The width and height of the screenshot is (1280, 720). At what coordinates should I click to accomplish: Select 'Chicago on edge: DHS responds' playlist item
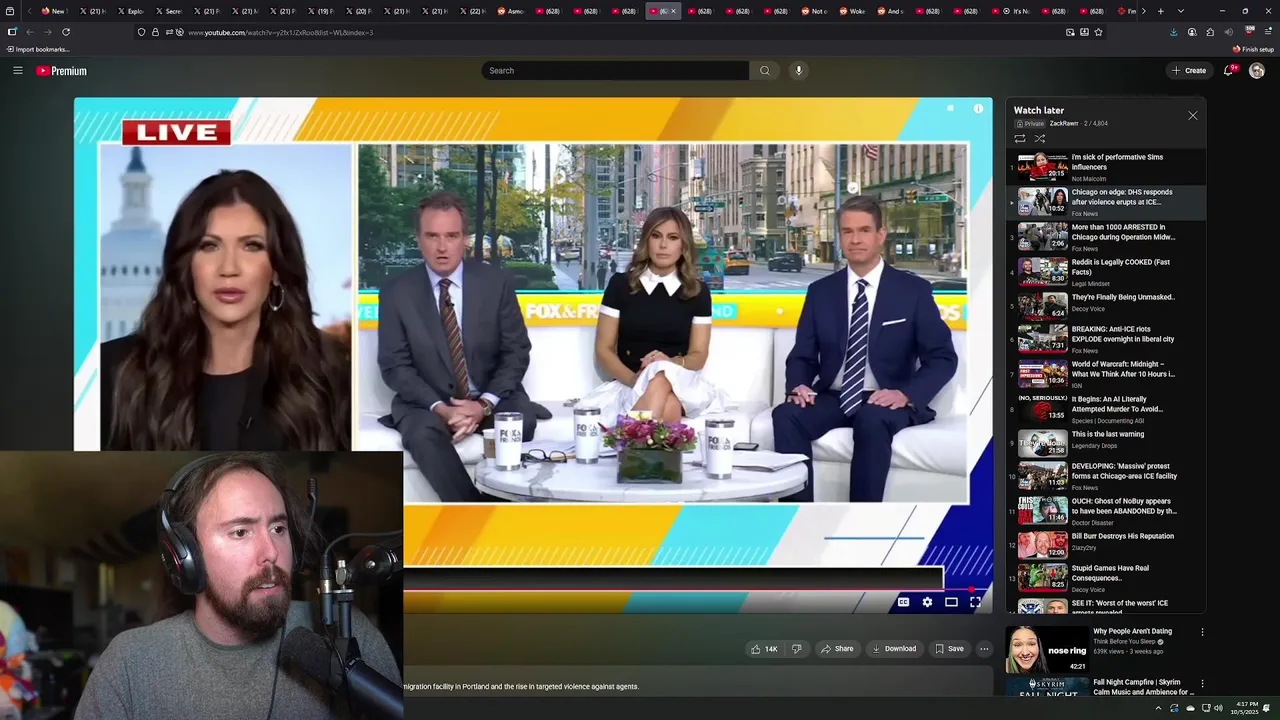click(x=1105, y=201)
